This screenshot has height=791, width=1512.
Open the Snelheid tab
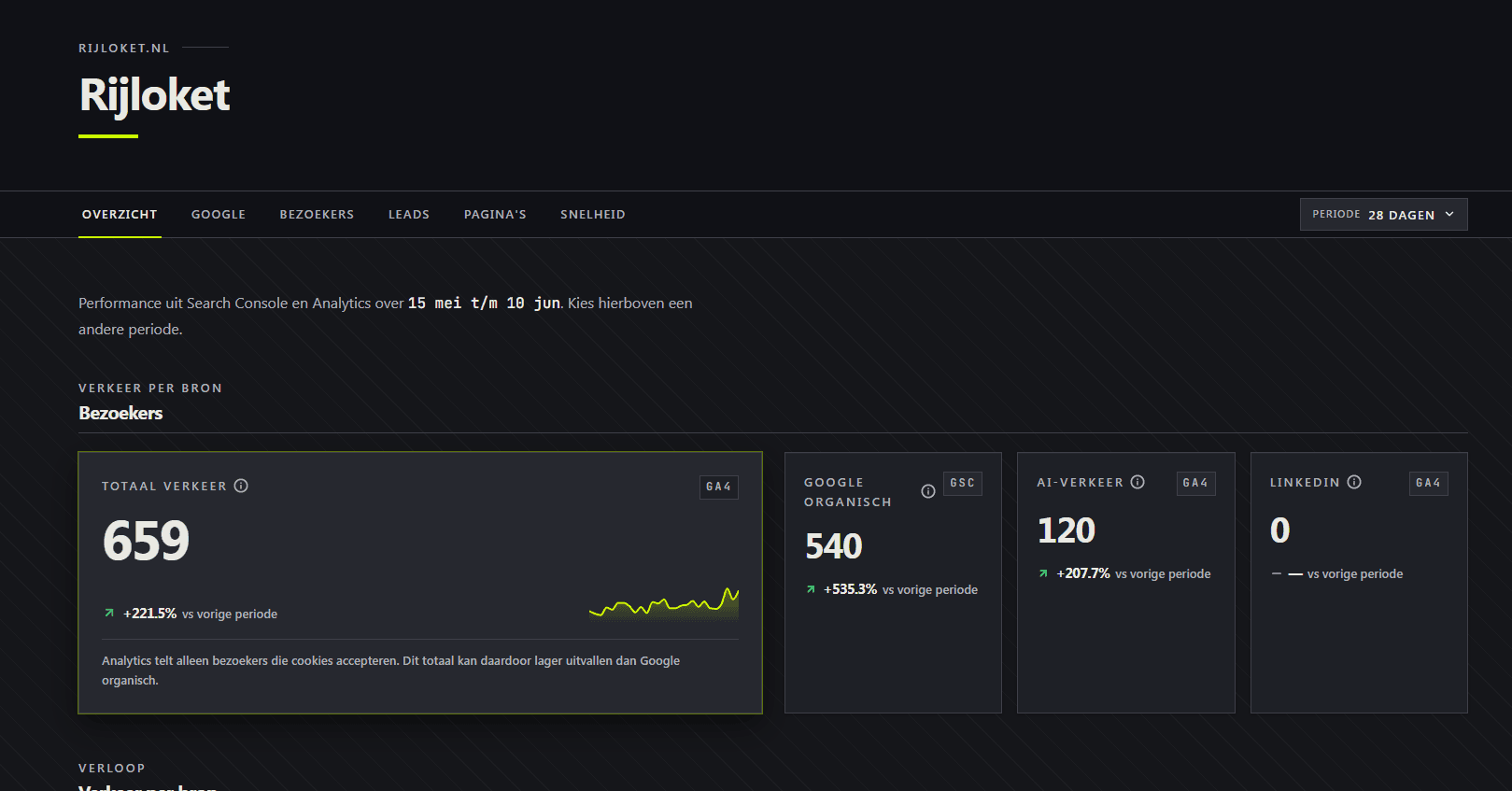click(x=593, y=214)
